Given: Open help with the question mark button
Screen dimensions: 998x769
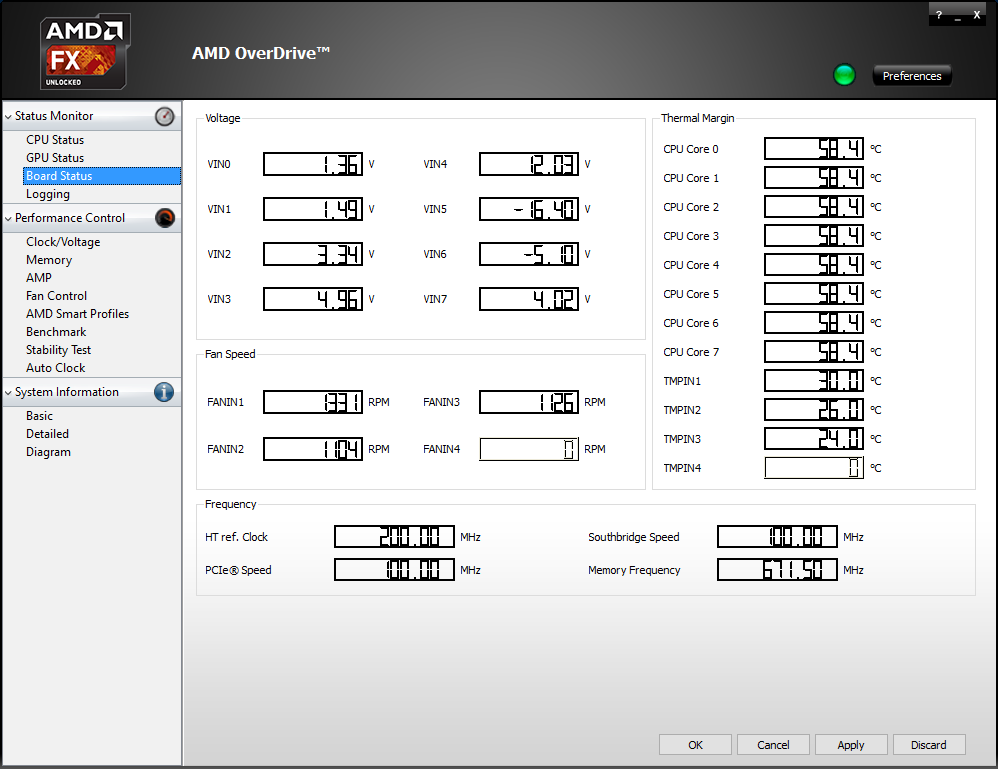Looking at the screenshot, I should 938,15.
